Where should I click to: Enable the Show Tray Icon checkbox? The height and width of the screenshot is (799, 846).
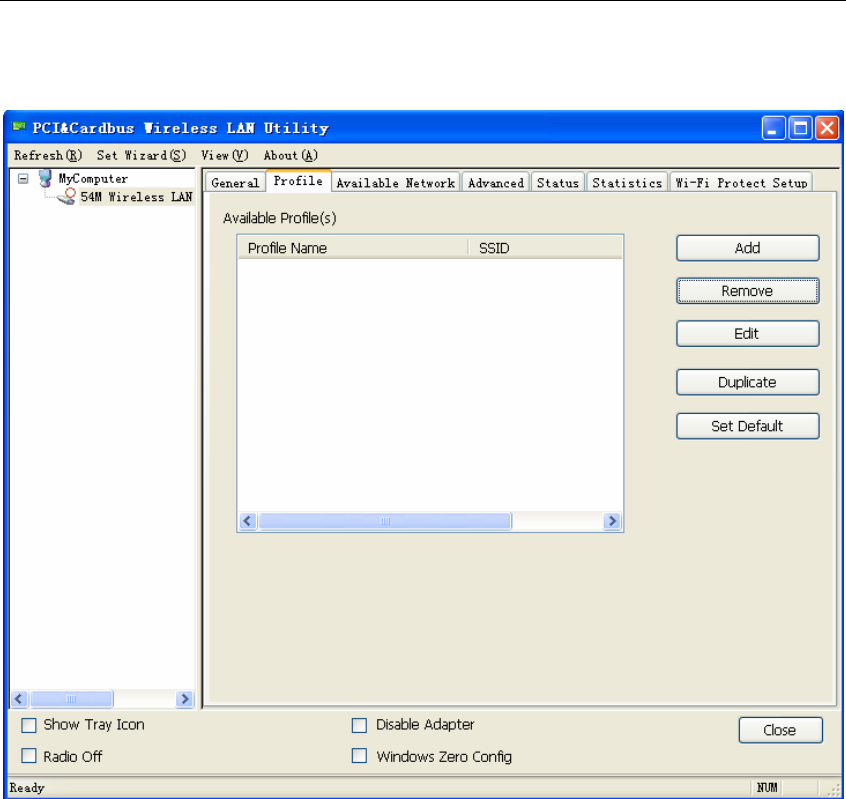(29, 725)
